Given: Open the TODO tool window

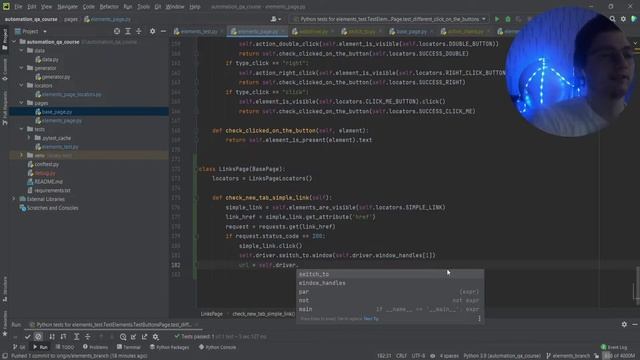Looking at the screenshot, I should tap(64, 347).
